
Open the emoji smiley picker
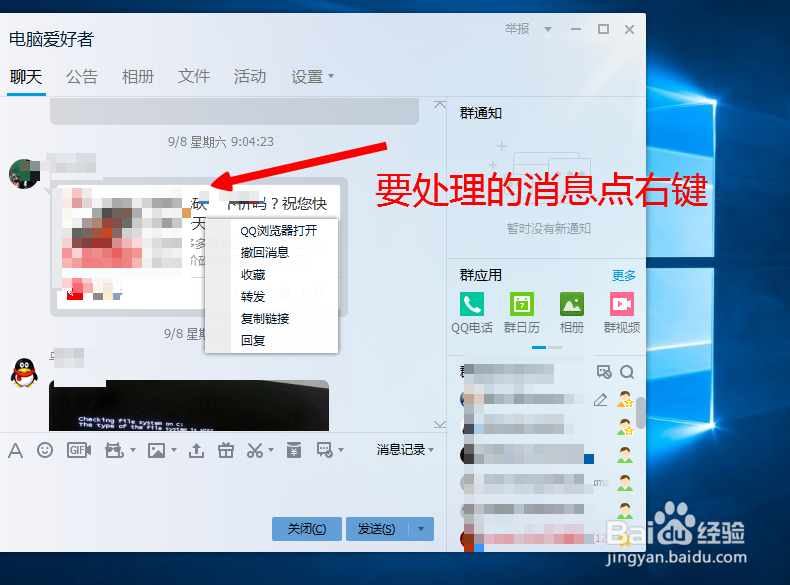(x=45, y=450)
